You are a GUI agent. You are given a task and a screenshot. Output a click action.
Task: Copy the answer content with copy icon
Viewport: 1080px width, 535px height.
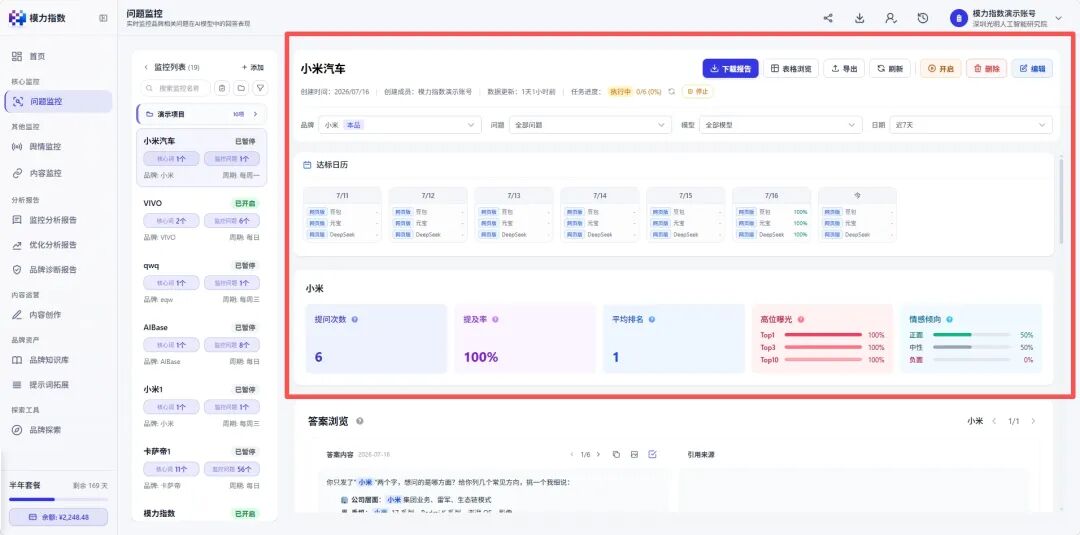pyautogui.click(x=616, y=454)
